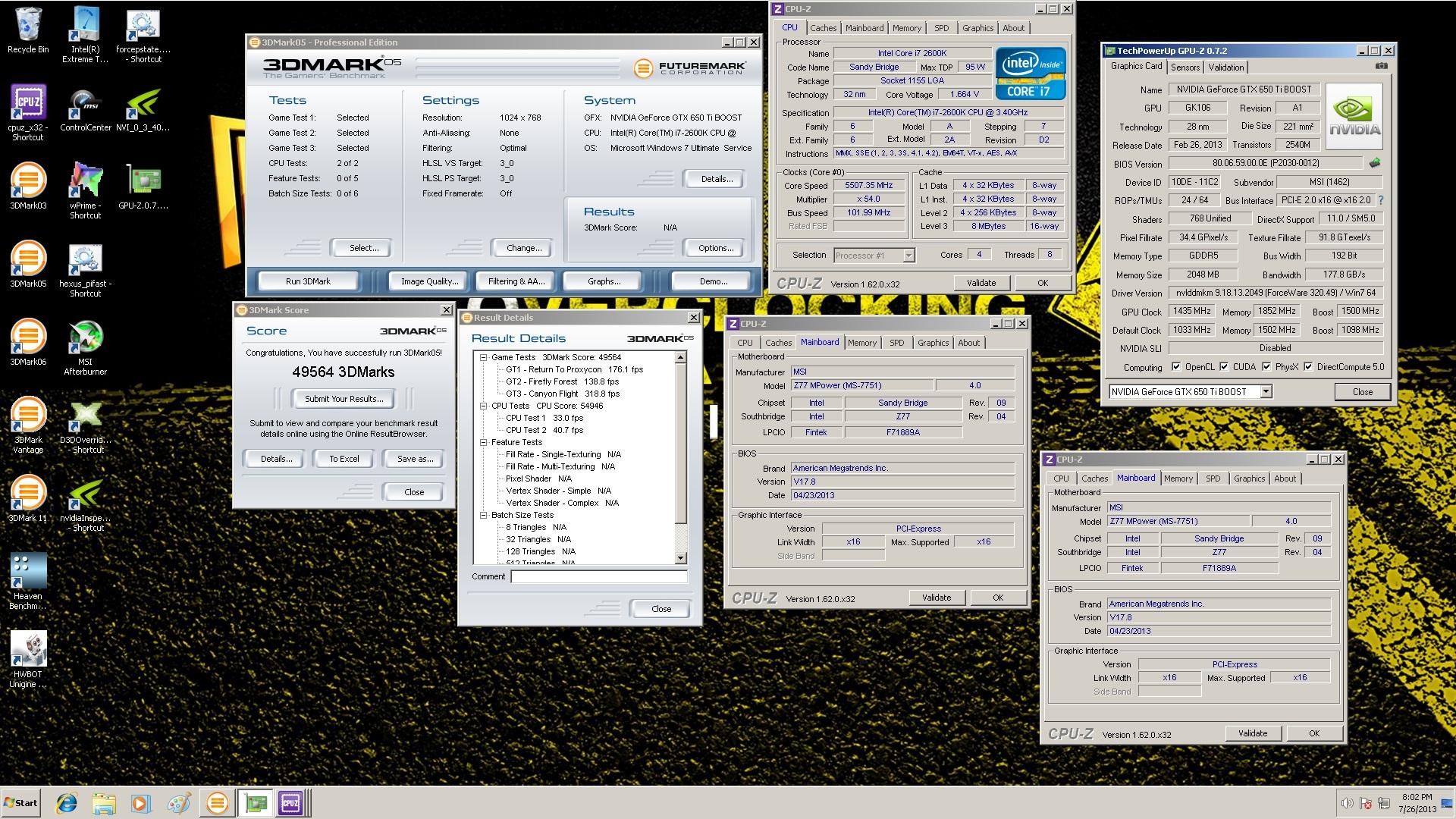The height and width of the screenshot is (819, 1456).
Task: Click system Details button in 3DMark05
Action: point(717,179)
